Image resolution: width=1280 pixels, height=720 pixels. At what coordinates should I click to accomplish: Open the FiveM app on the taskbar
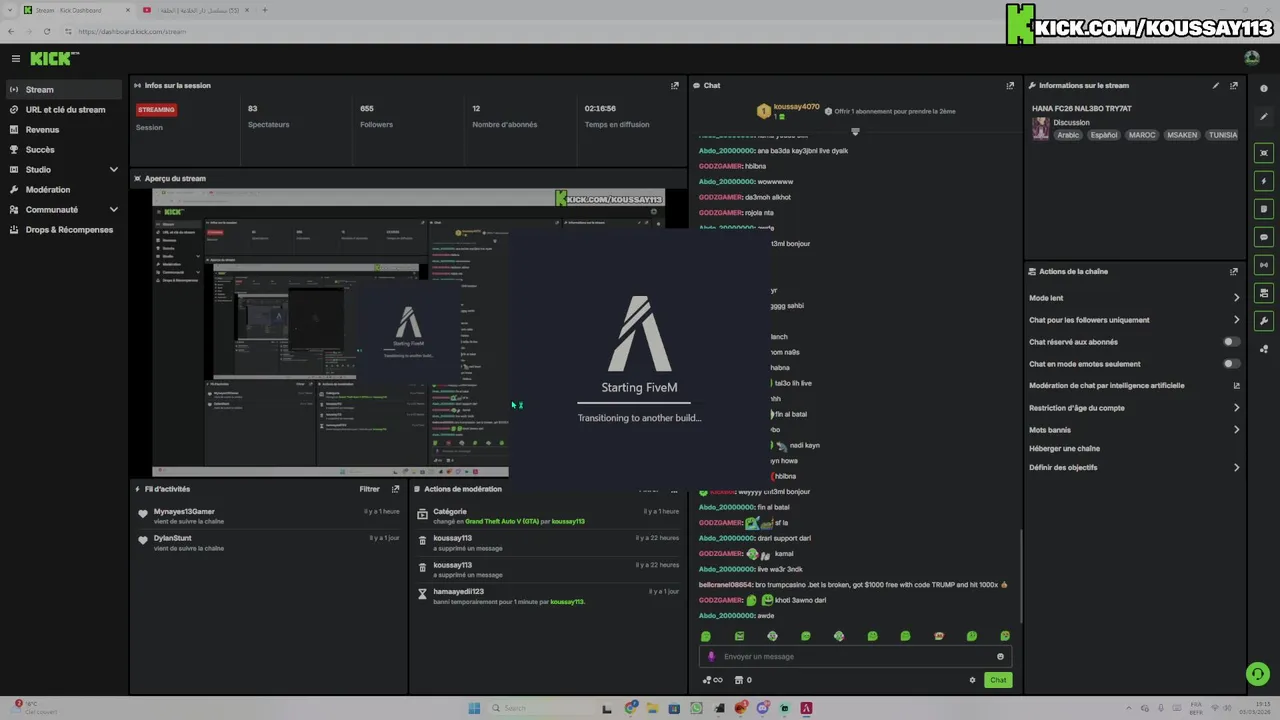806,708
